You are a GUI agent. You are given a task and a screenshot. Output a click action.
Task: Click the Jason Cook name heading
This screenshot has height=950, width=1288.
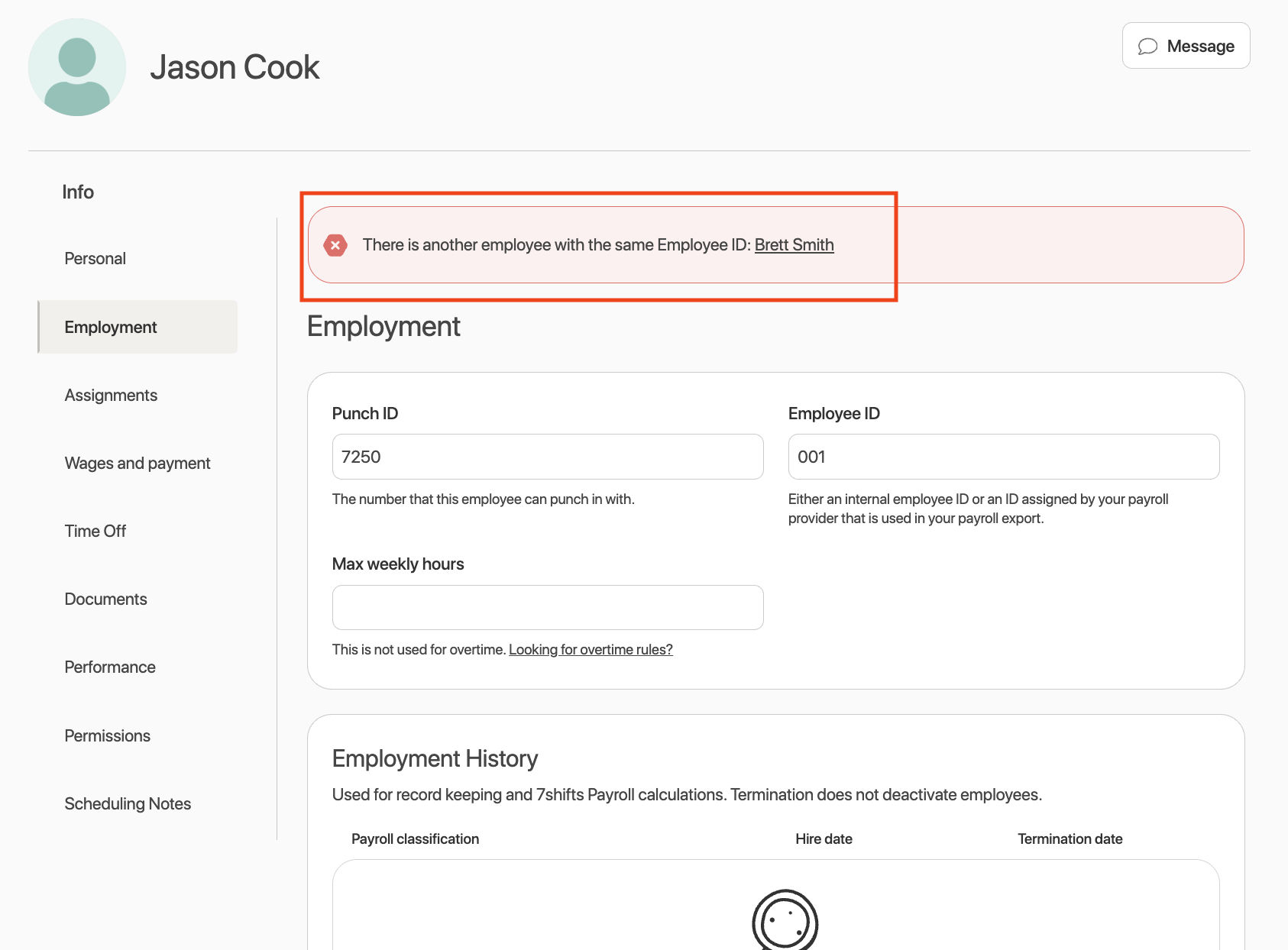tap(235, 67)
